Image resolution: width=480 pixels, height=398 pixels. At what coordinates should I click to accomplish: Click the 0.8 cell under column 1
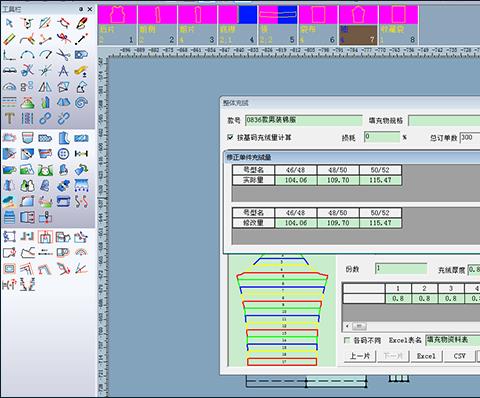(398, 299)
